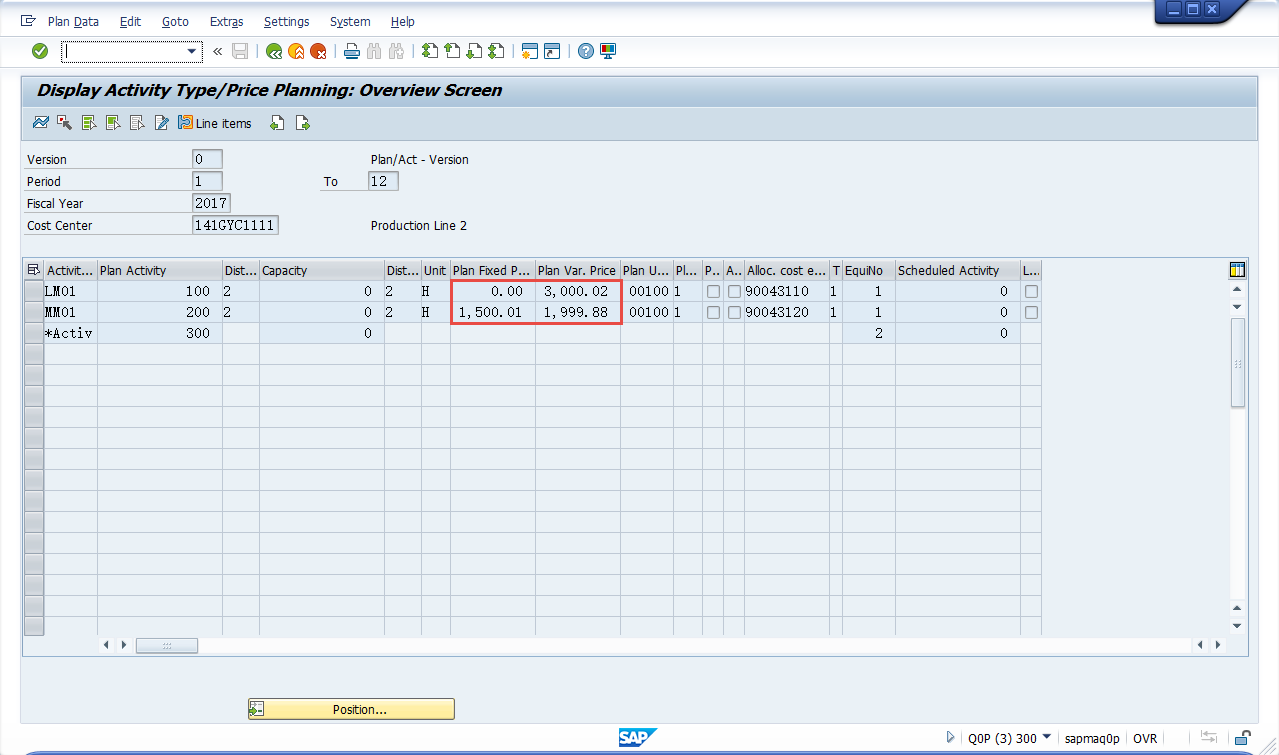Toggle the L.. column checkbox in row MM01
The width and height of the screenshot is (1279, 755).
tap(1031, 312)
